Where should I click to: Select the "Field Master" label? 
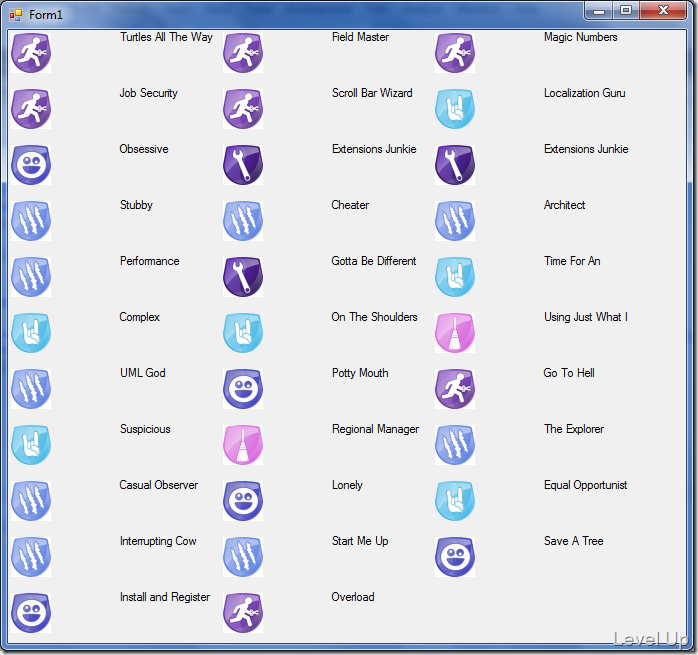click(360, 37)
